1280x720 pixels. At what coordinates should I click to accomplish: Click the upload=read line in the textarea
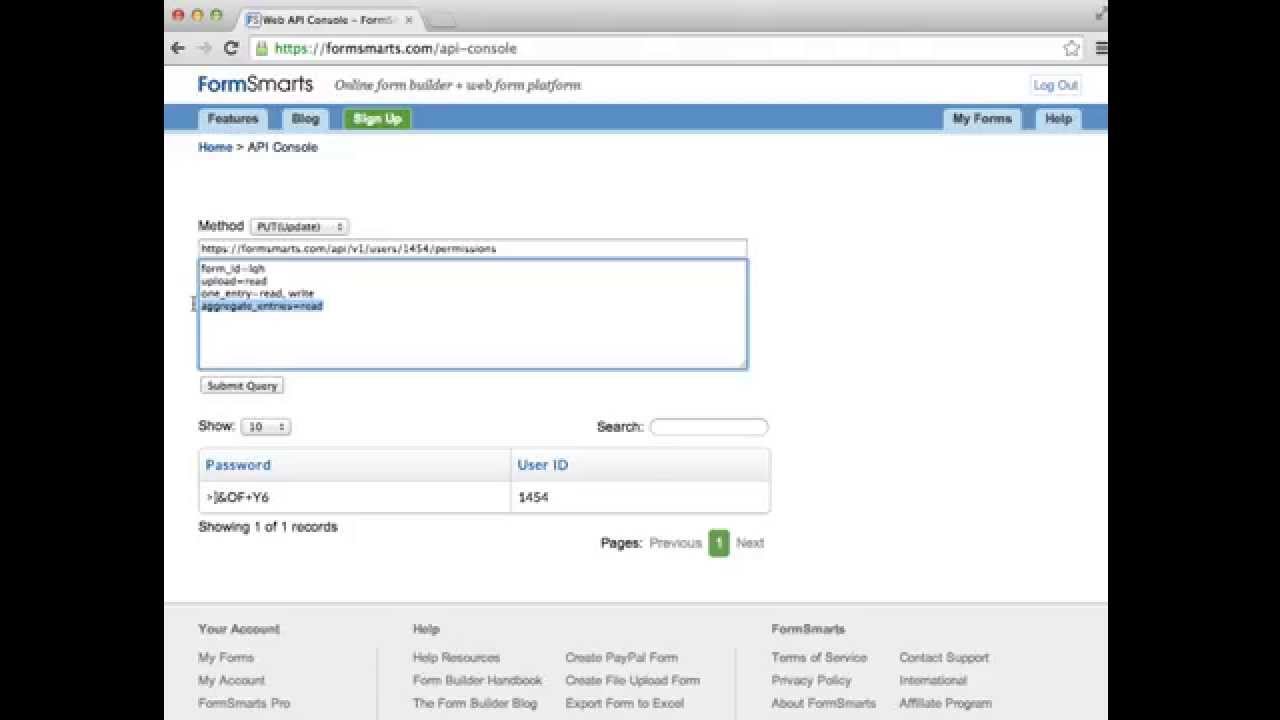pos(234,281)
